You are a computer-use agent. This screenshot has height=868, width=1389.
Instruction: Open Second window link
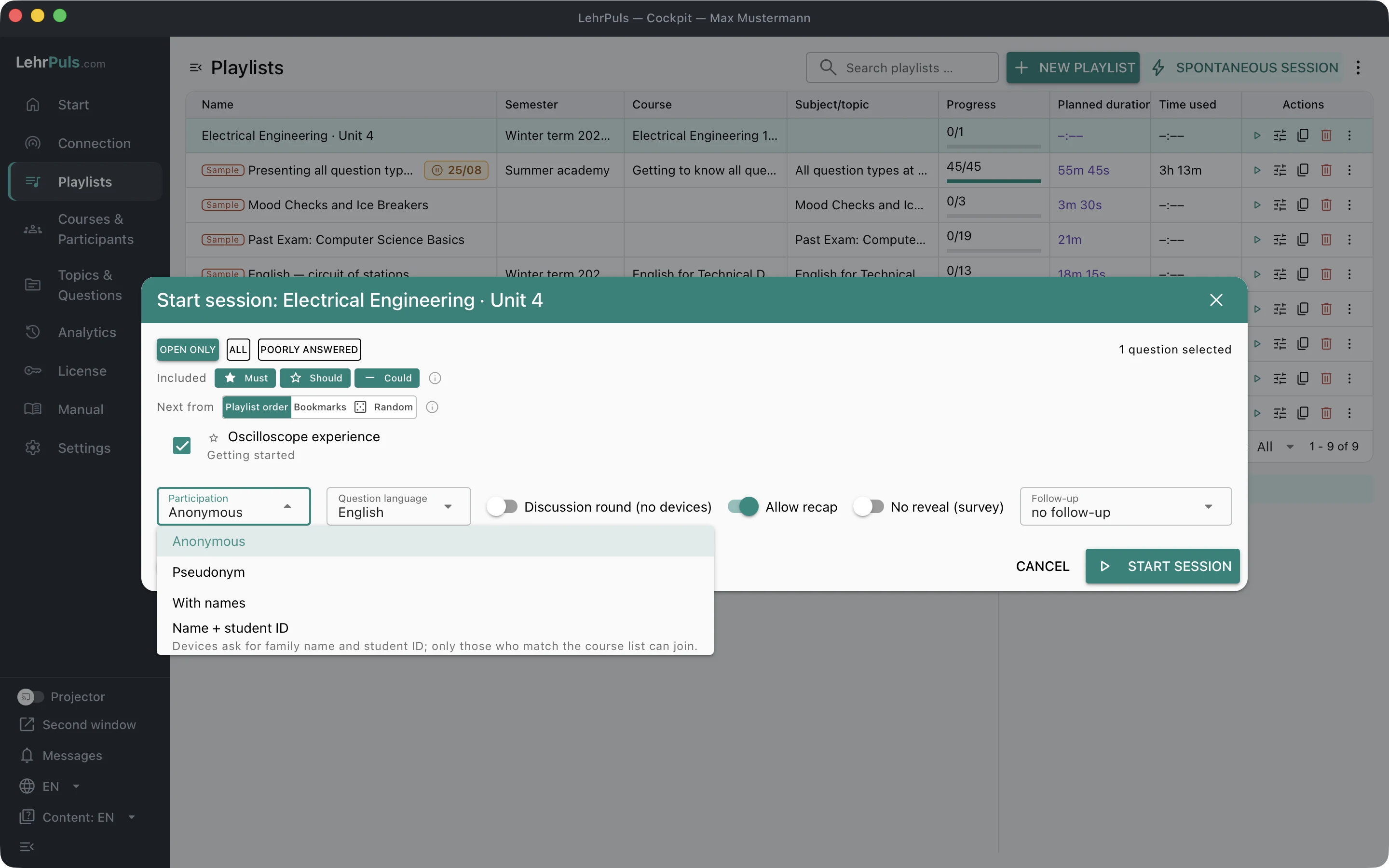[x=78, y=724]
